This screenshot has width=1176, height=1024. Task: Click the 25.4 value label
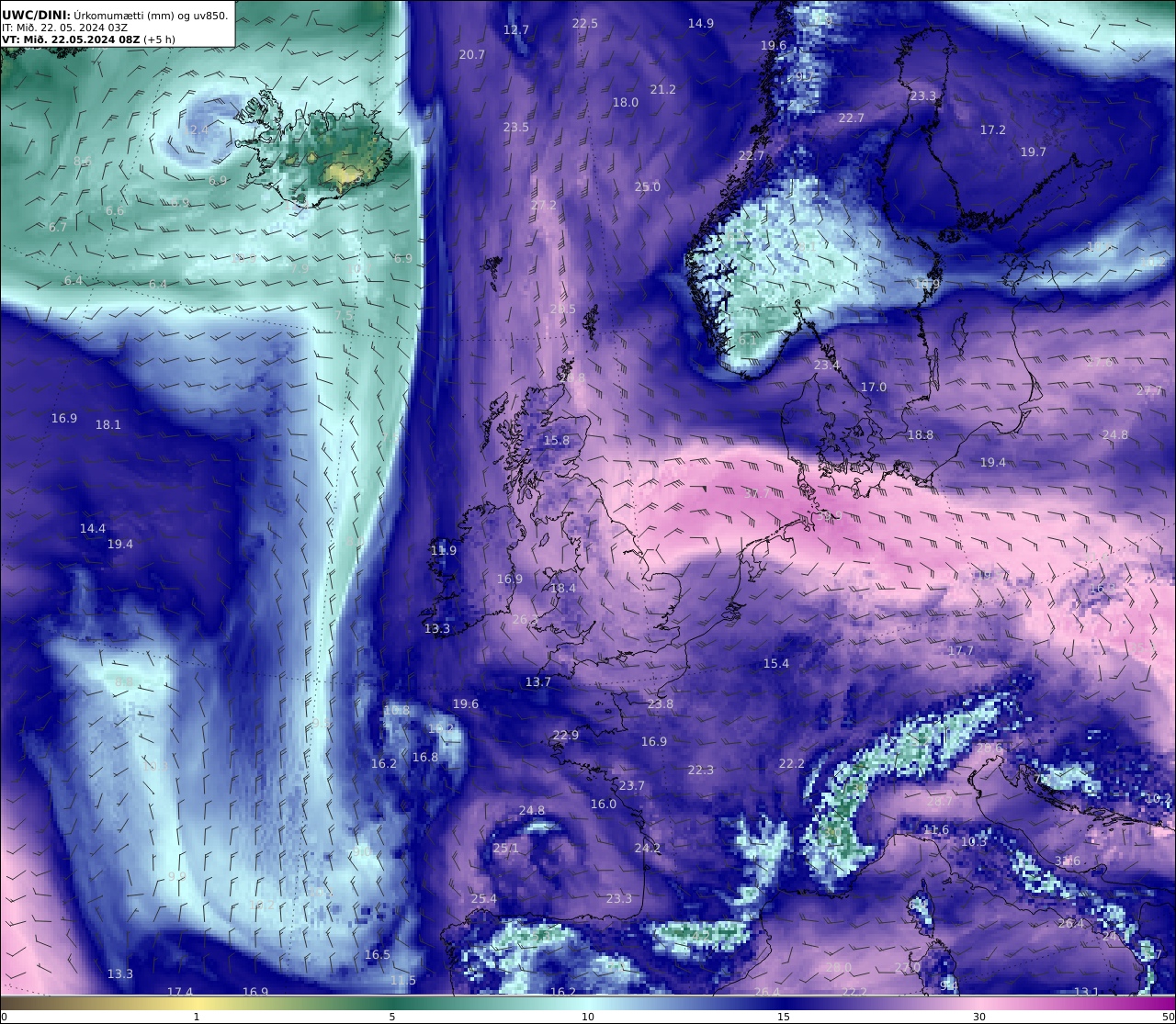click(483, 899)
